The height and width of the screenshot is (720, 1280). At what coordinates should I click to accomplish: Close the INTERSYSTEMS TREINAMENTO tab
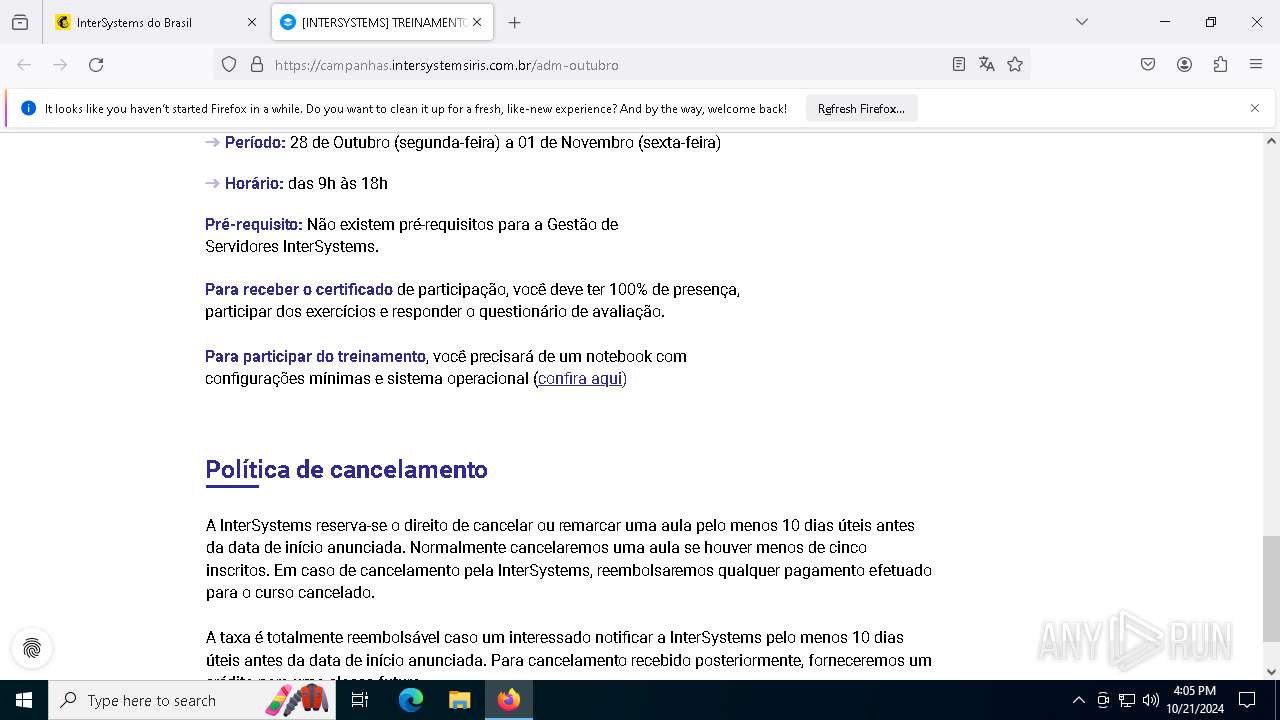point(478,22)
